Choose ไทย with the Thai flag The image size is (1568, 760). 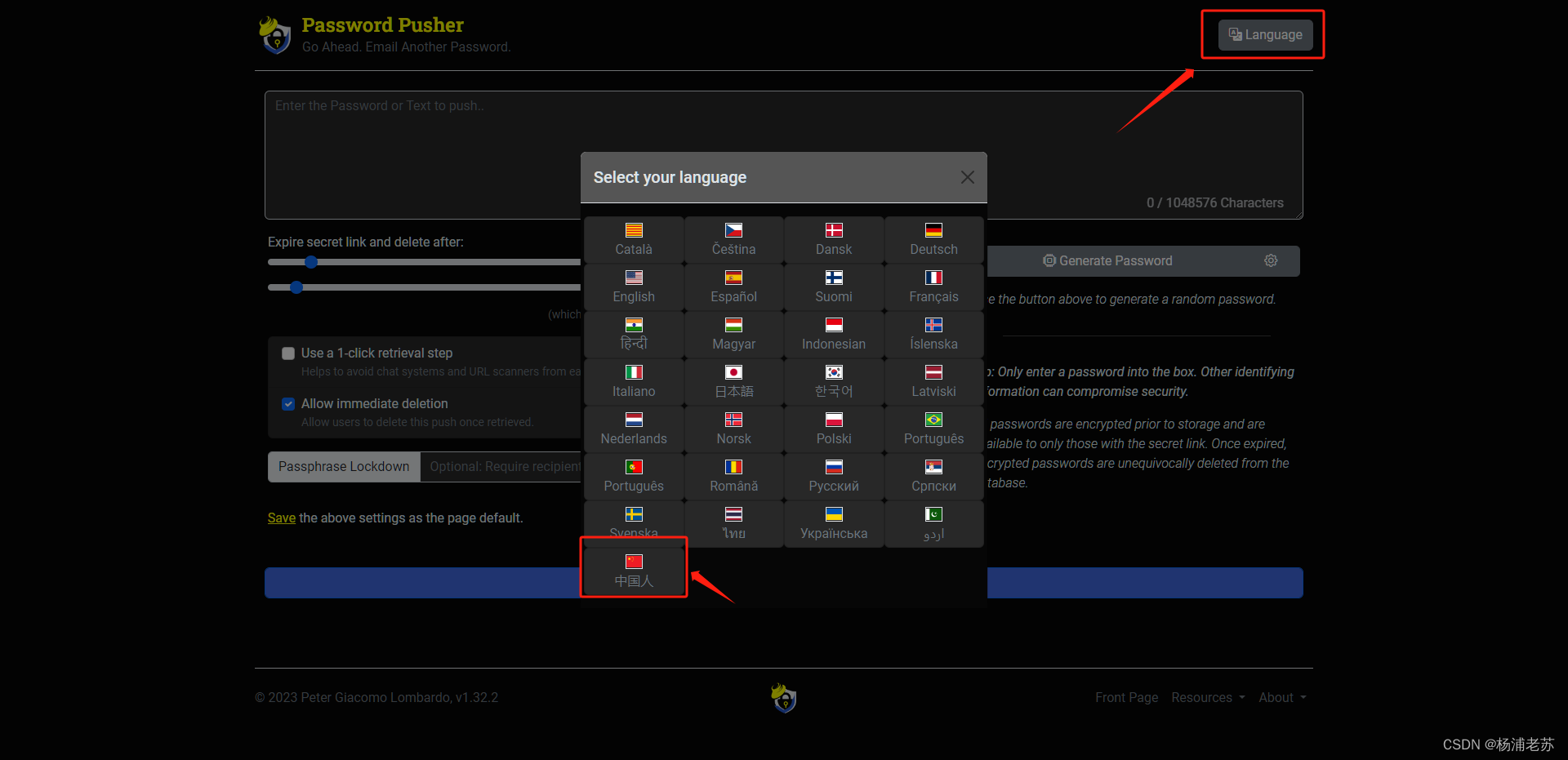(x=733, y=524)
